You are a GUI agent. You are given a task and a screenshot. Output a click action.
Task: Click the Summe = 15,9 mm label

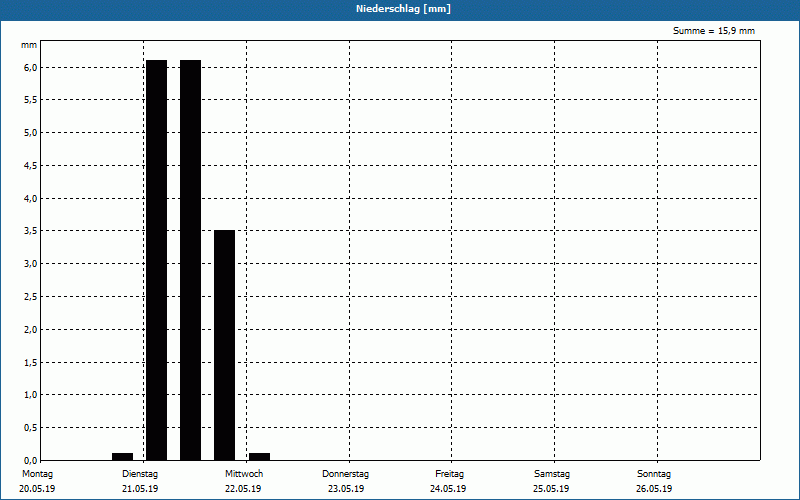(x=714, y=31)
